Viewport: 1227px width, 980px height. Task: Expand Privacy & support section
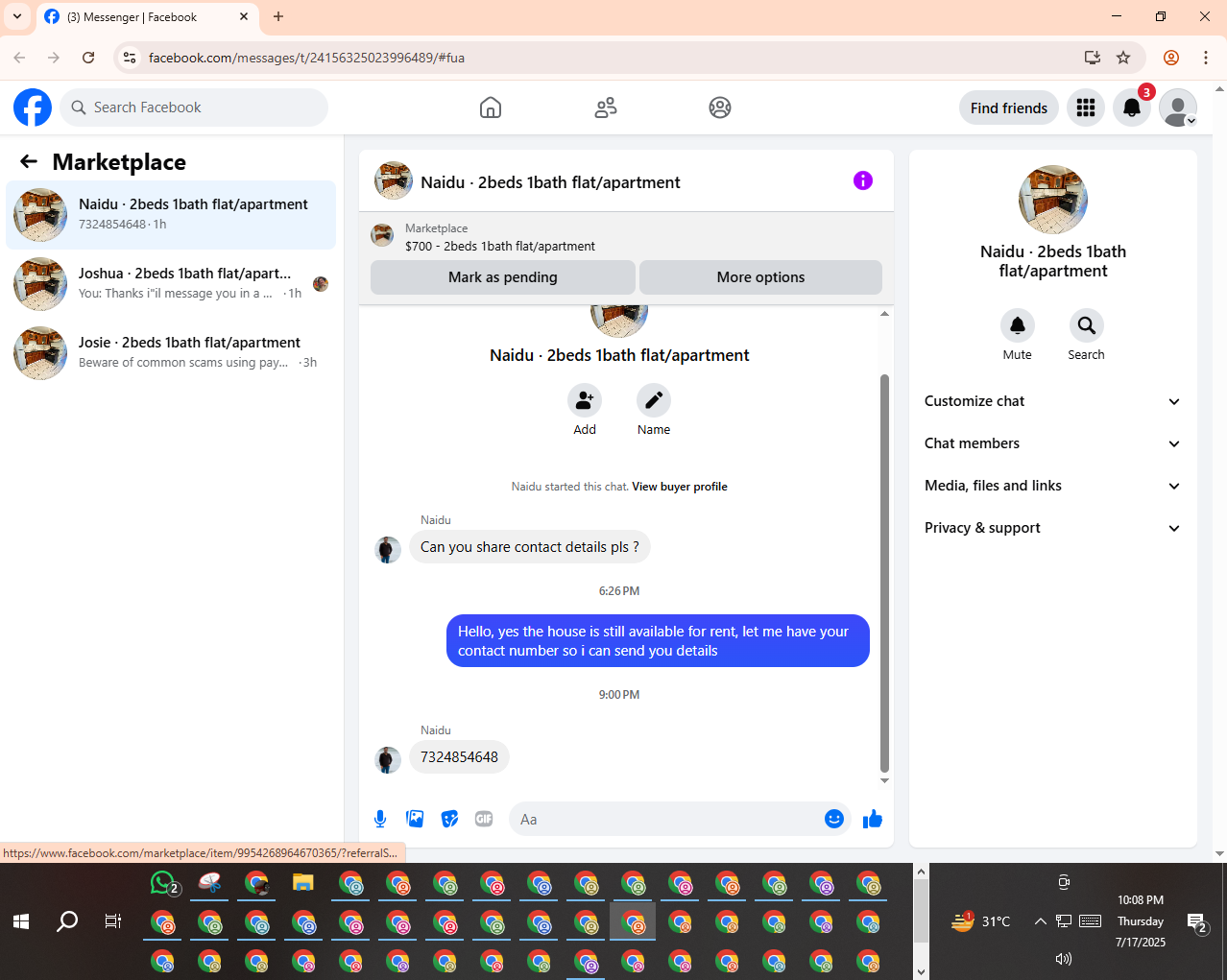point(1053,528)
